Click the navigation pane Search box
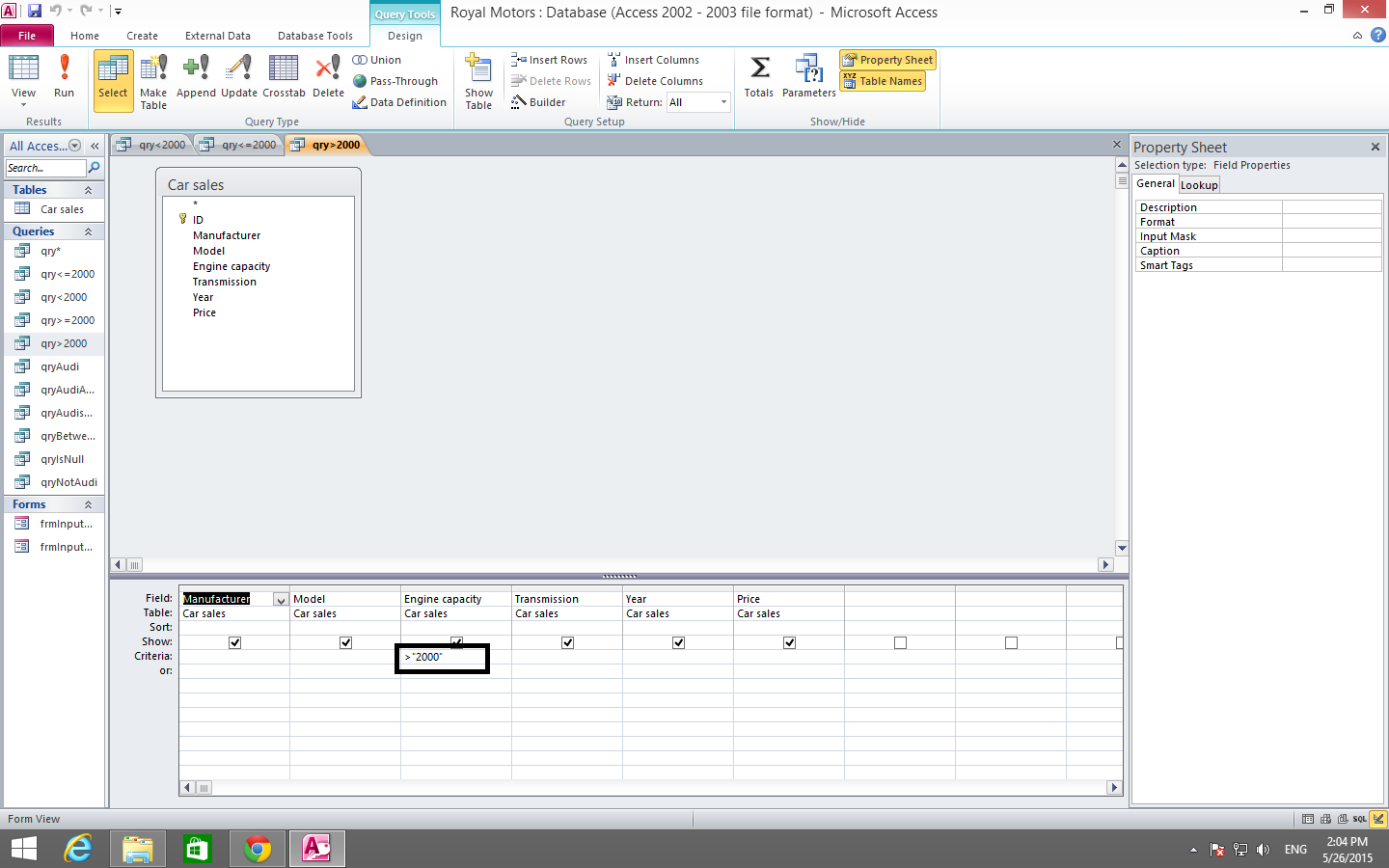The image size is (1389, 868). click(x=45, y=168)
